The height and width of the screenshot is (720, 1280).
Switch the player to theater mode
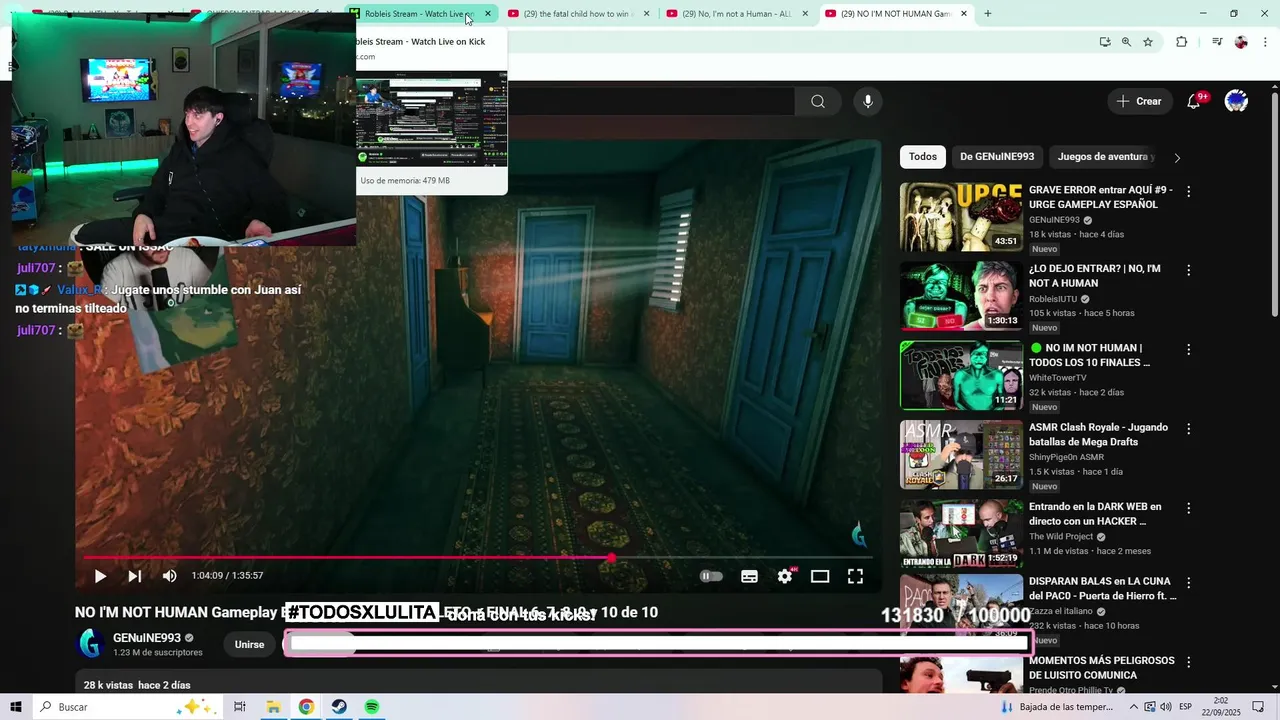pos(820,576)
